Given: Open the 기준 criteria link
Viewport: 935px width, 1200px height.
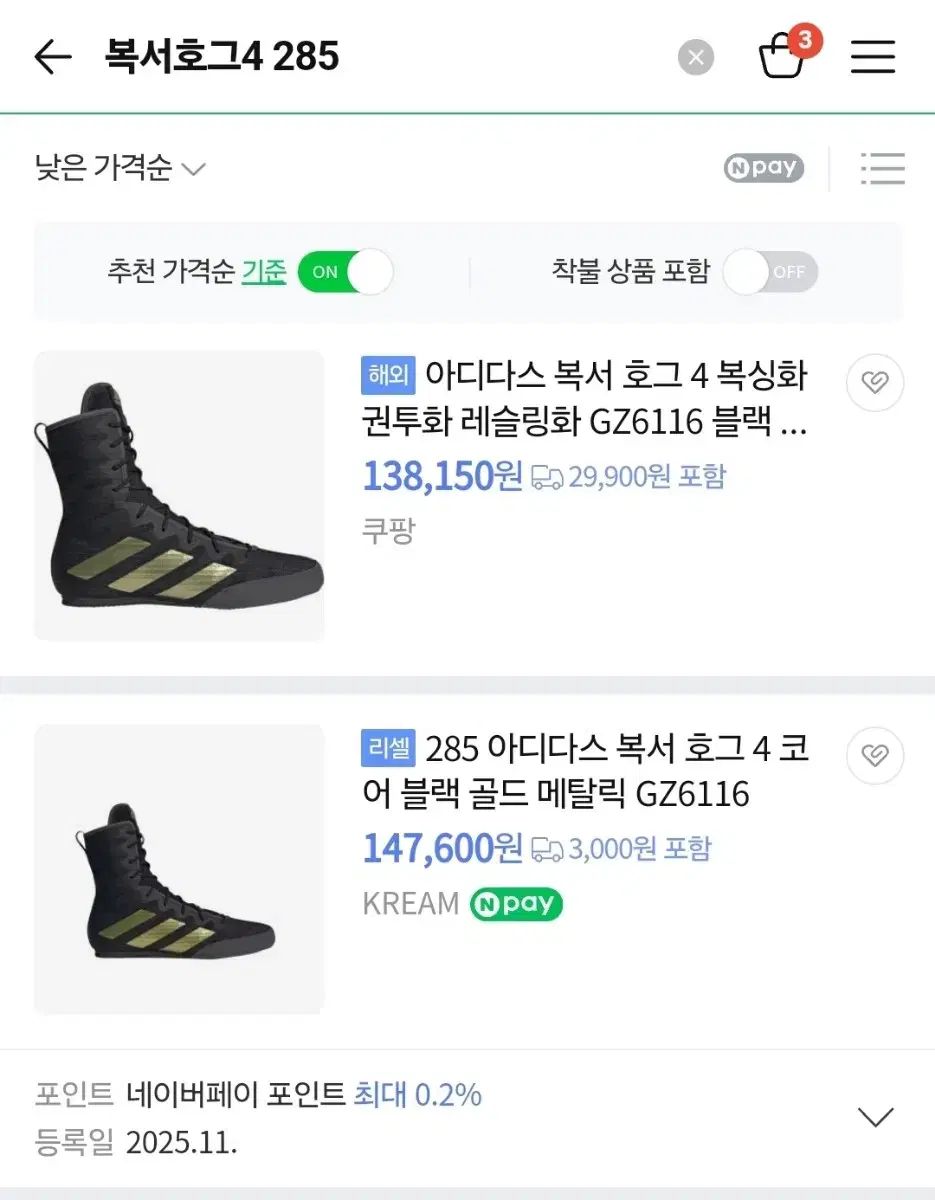Looking at the screenshot, I should pos(264,271).
